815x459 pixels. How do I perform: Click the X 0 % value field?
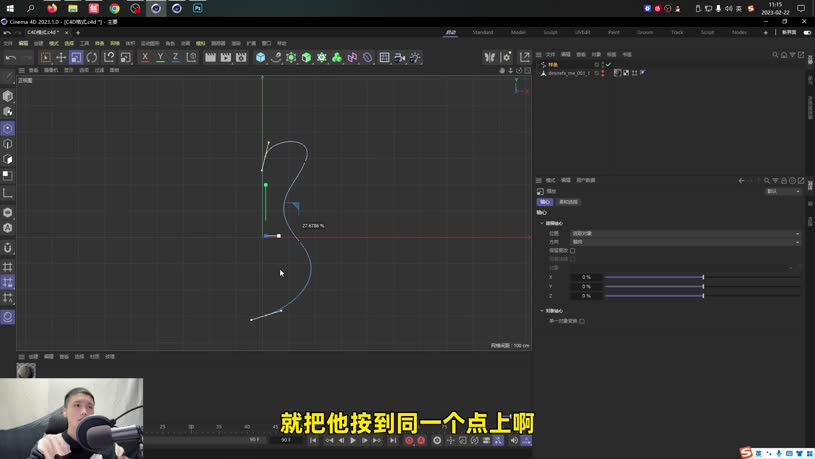pyautogui.click(x=586, y=277)
